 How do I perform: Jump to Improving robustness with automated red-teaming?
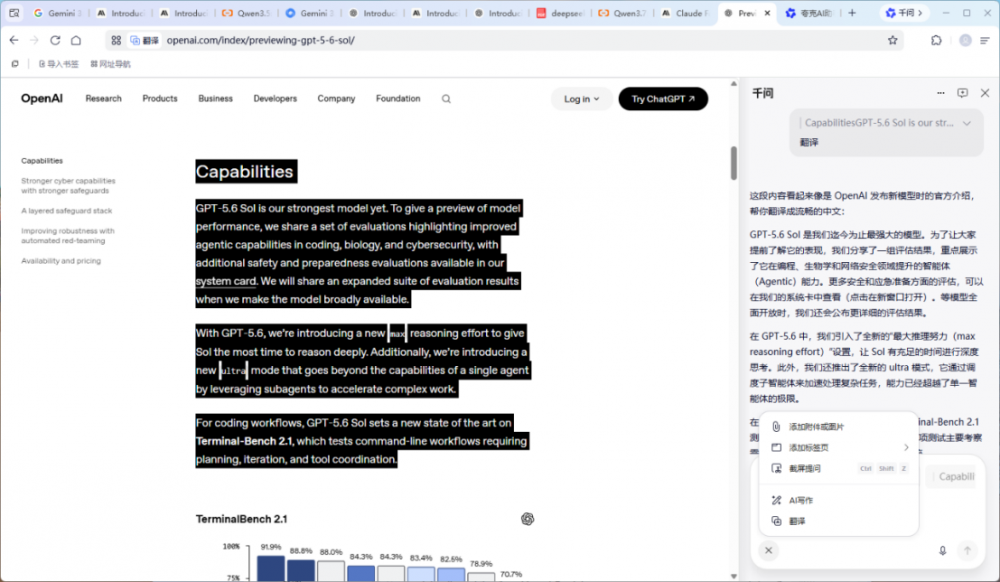point(68,236)
